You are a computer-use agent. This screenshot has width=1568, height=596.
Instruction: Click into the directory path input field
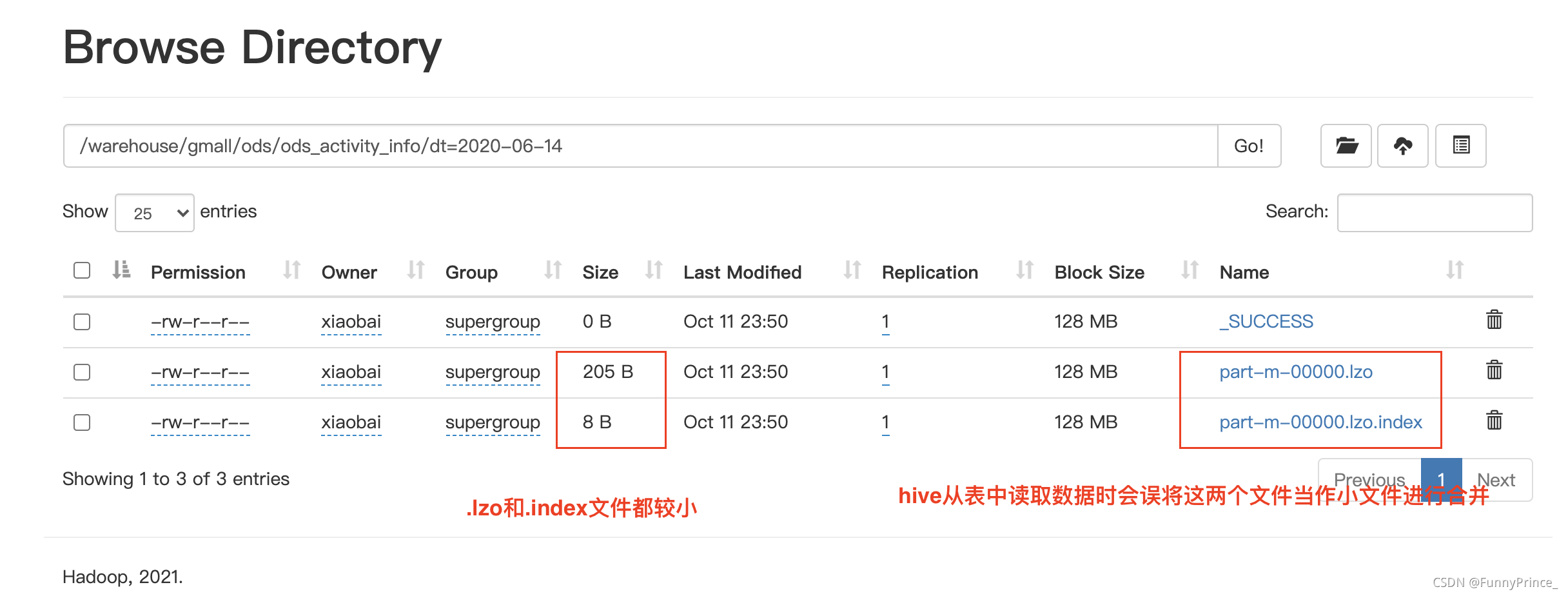[641, 146]
